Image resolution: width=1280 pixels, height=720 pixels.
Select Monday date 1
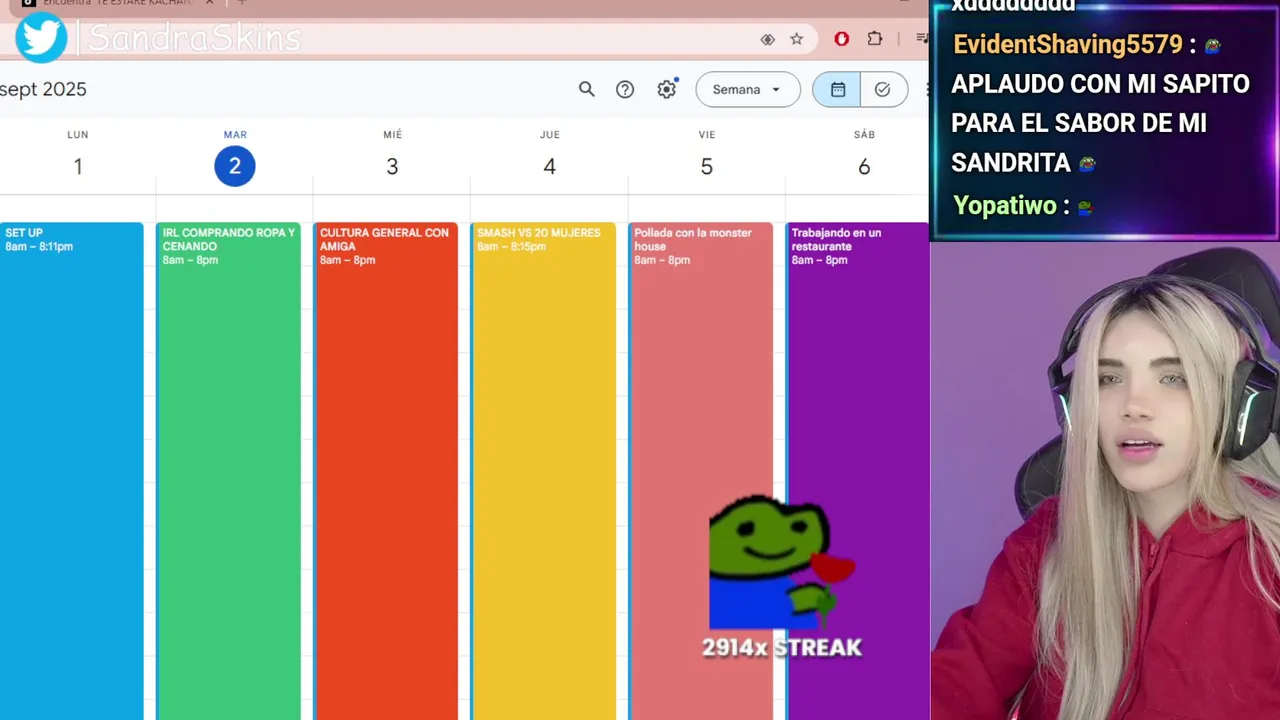coord(78,166)
